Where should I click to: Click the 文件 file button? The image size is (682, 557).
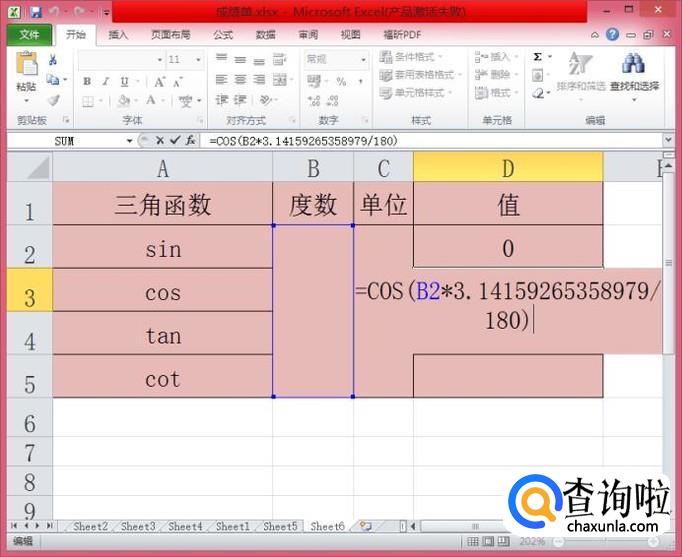pyautogui.click(x=29, y=34)
